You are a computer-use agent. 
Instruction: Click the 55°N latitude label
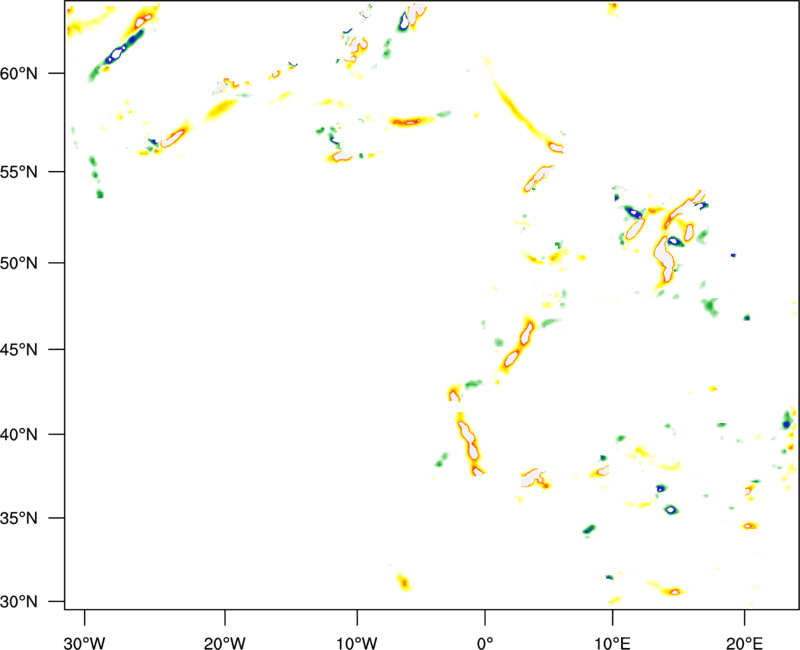pyautogui.click(x=19, y=171)
